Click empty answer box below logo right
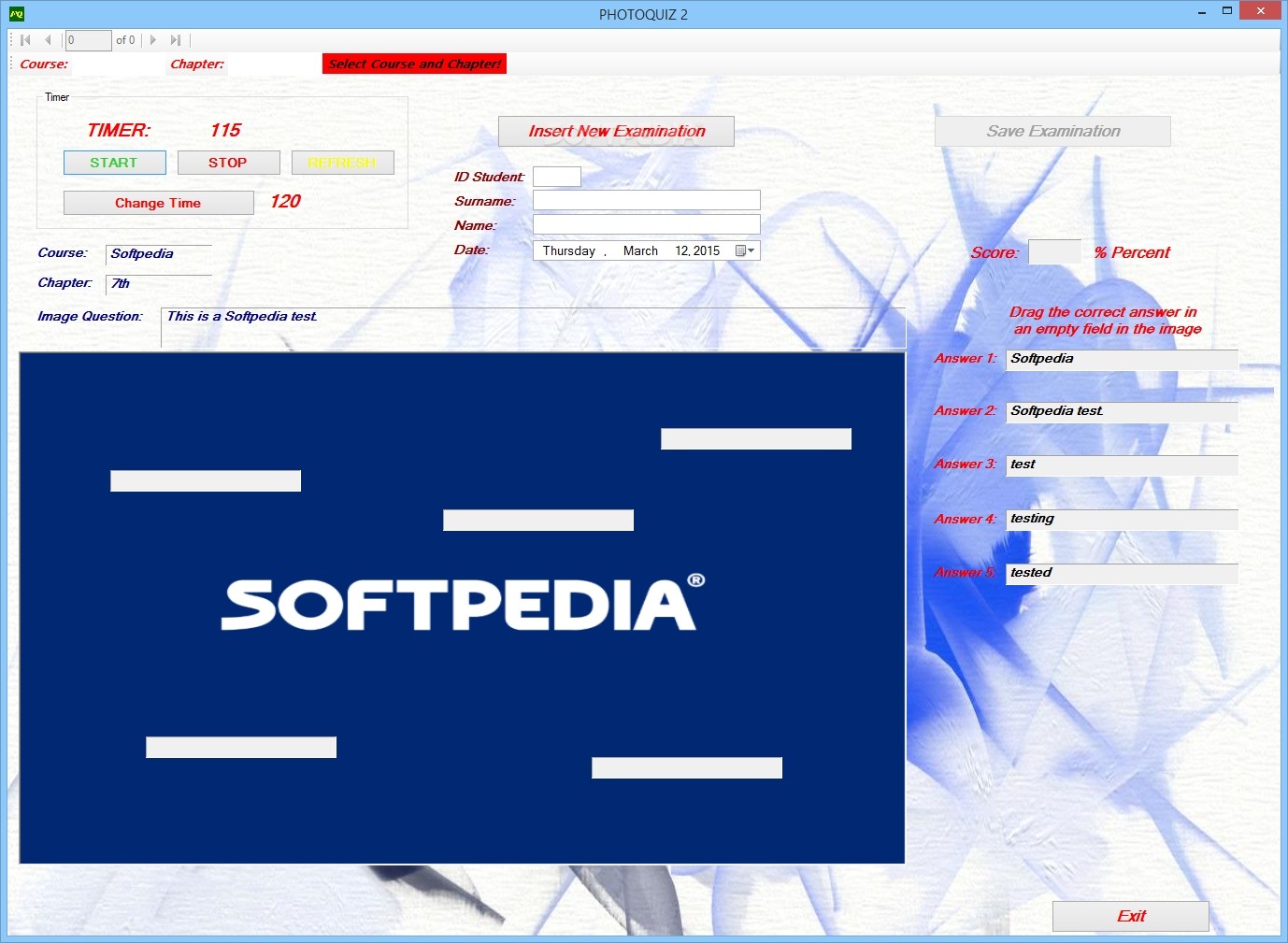 tap(687, 767)
